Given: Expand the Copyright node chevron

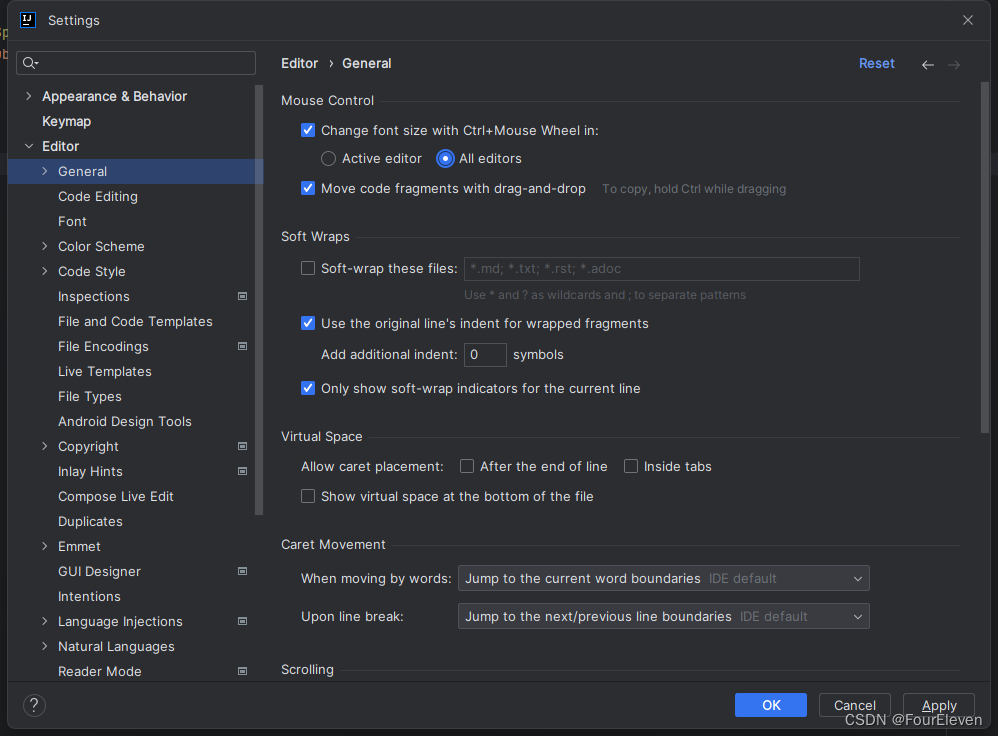Looking at the screenshot, I should (45, 446).
